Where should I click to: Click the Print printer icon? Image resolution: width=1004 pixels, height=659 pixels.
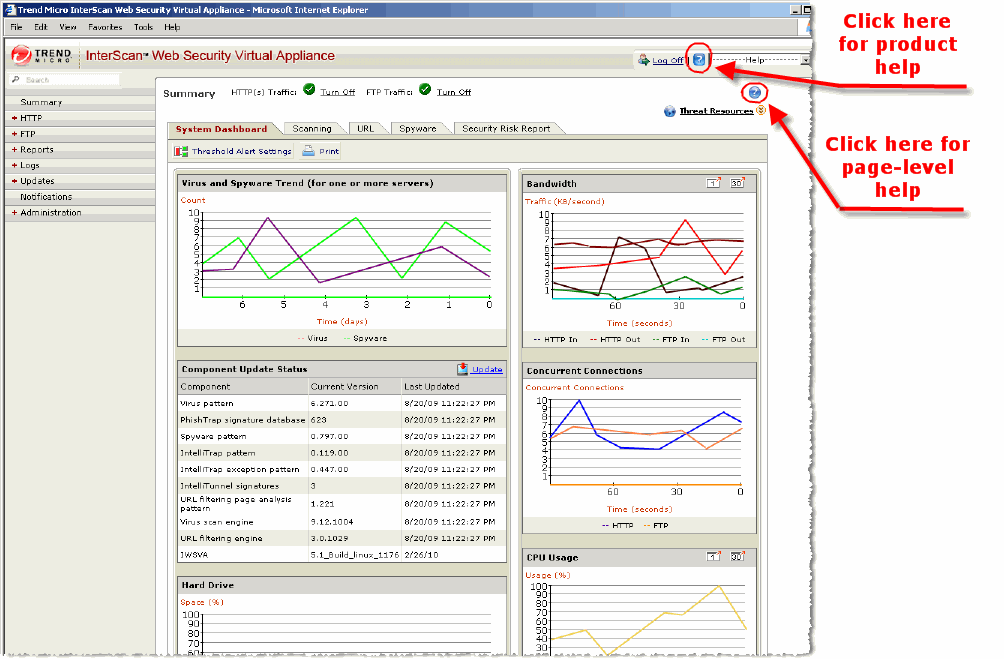pyautogui.click(x=309, y=152)
